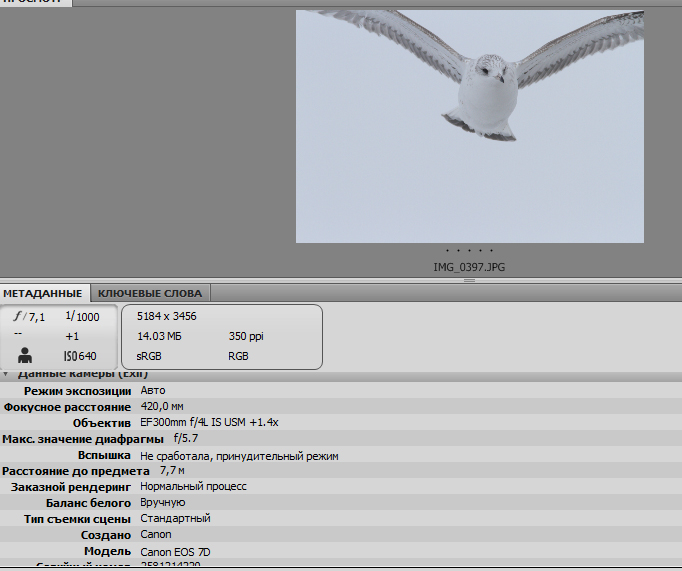This screenshot has height=571, width=682.
Task: Click the star rating dots under preview
Action: pos(469,252)
